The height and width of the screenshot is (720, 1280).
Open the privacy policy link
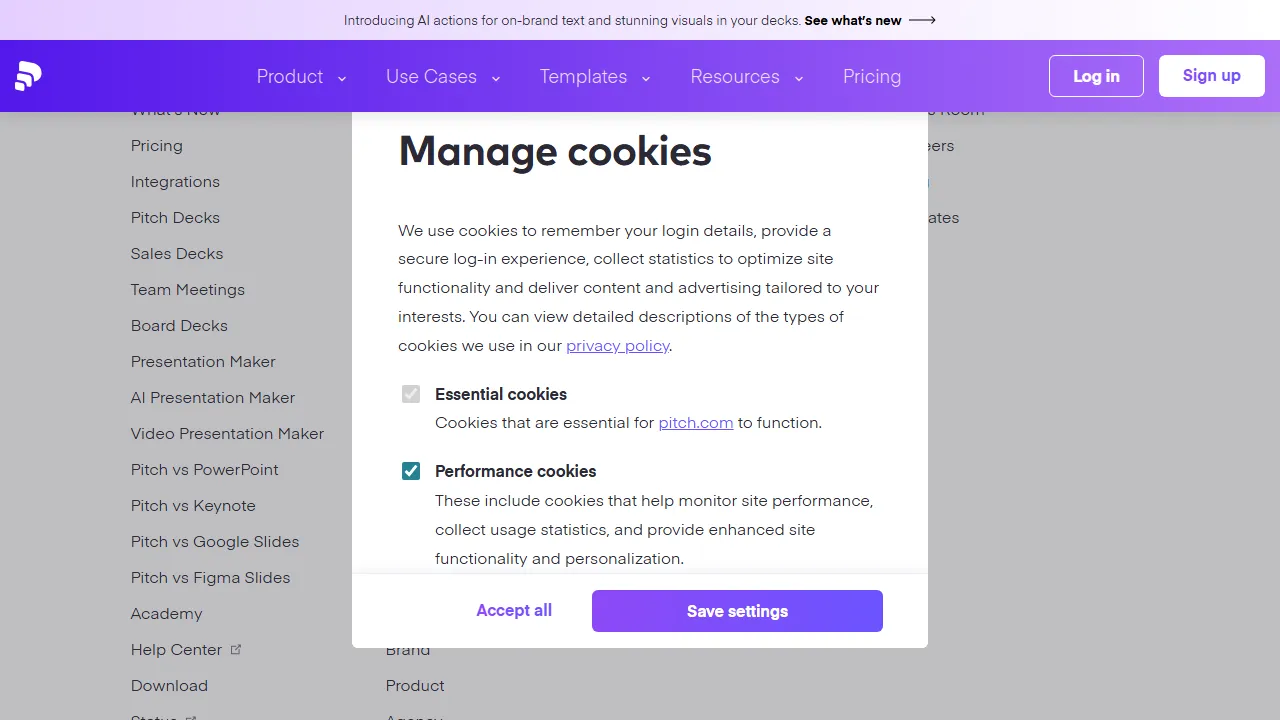(x=617, y=345)
